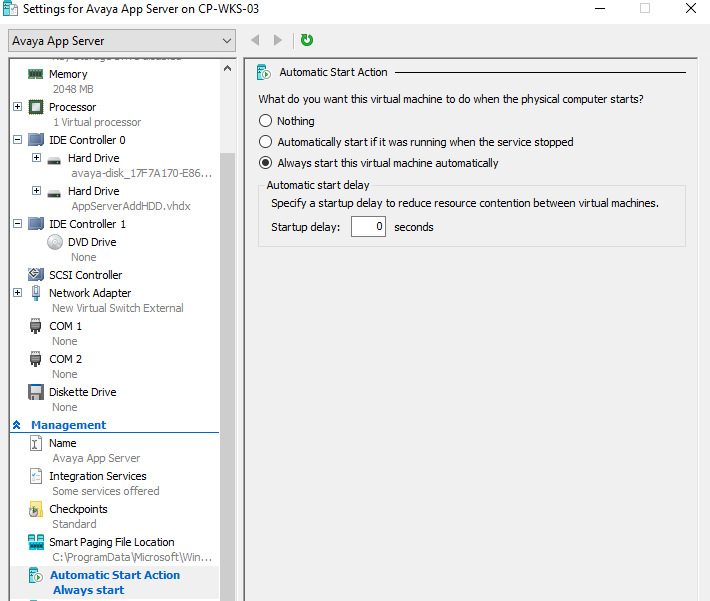Image resolution: width=710 pixels, height=601 pixels.
Task: Close the Settings window
Action: click(691, 9)
